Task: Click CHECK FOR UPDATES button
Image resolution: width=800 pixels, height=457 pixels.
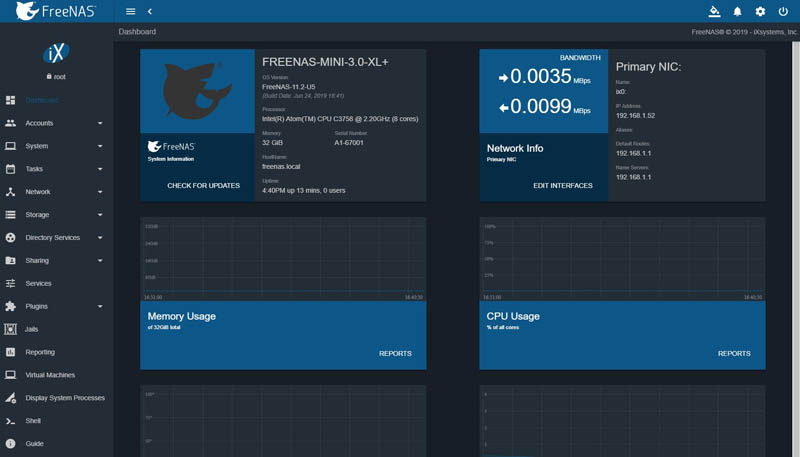Action: click(204, 186)
